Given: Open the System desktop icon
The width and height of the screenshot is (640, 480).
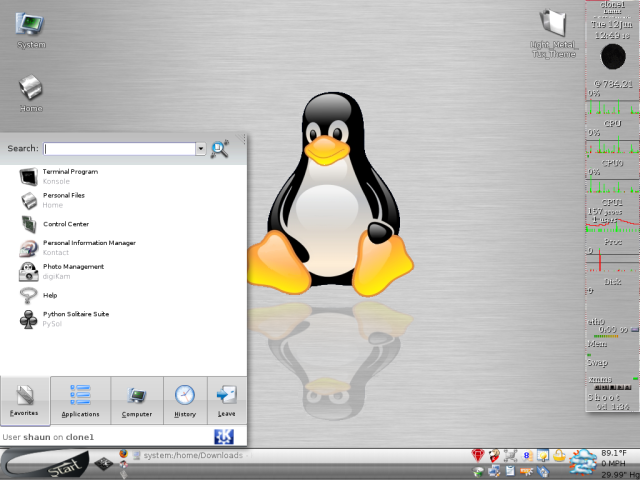Looking at the screenshot, I should (x=30, y=30).
